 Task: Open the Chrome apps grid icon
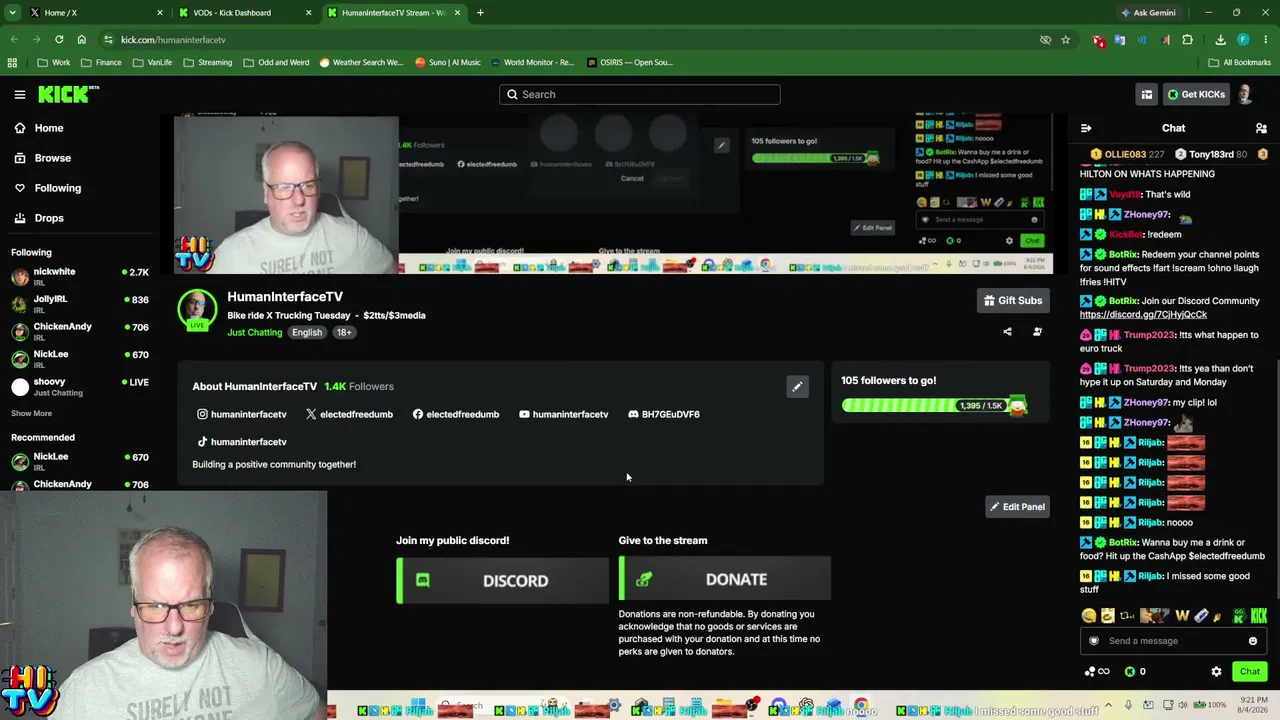coord(12,63)
